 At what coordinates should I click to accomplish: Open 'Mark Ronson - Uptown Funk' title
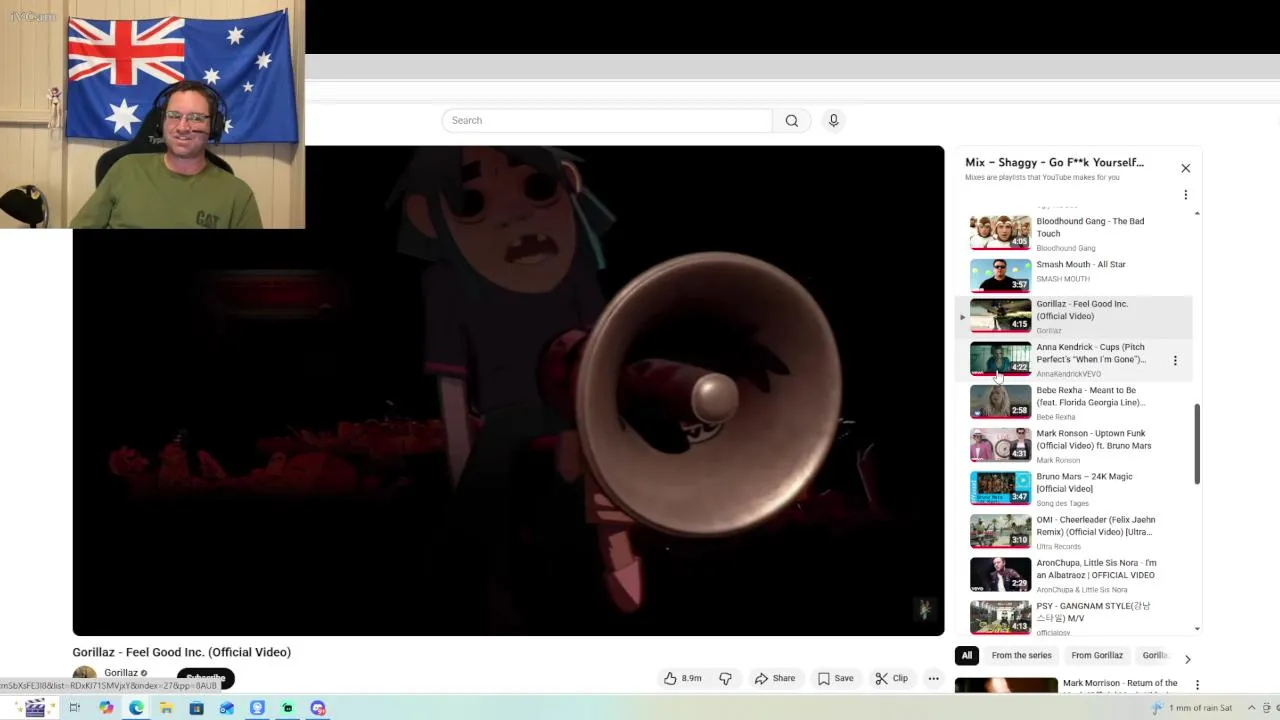1094,440
